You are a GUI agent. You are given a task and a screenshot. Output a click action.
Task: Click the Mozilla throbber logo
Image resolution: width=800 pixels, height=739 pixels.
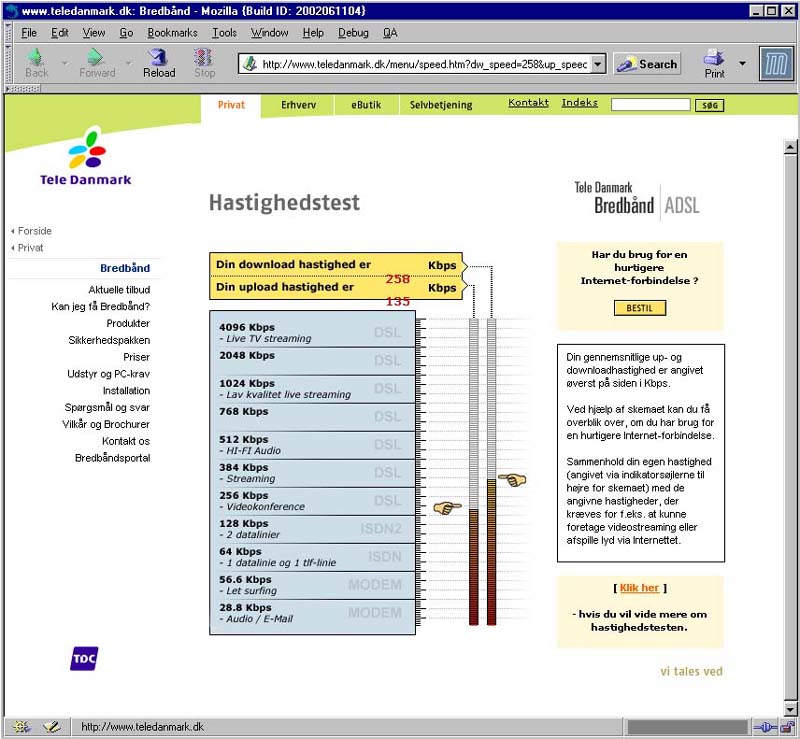[x=776, y=63]
